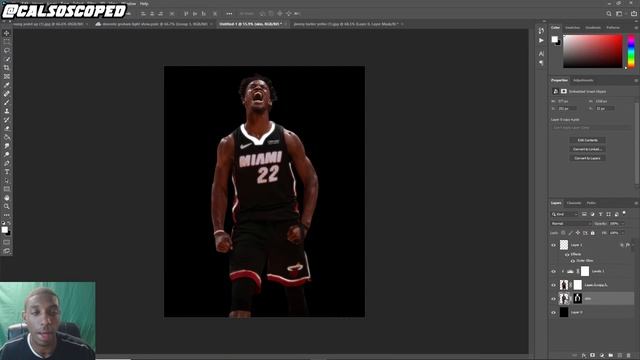Delete layer using trash icon
The image size is (640, 360).
(629, 356)
